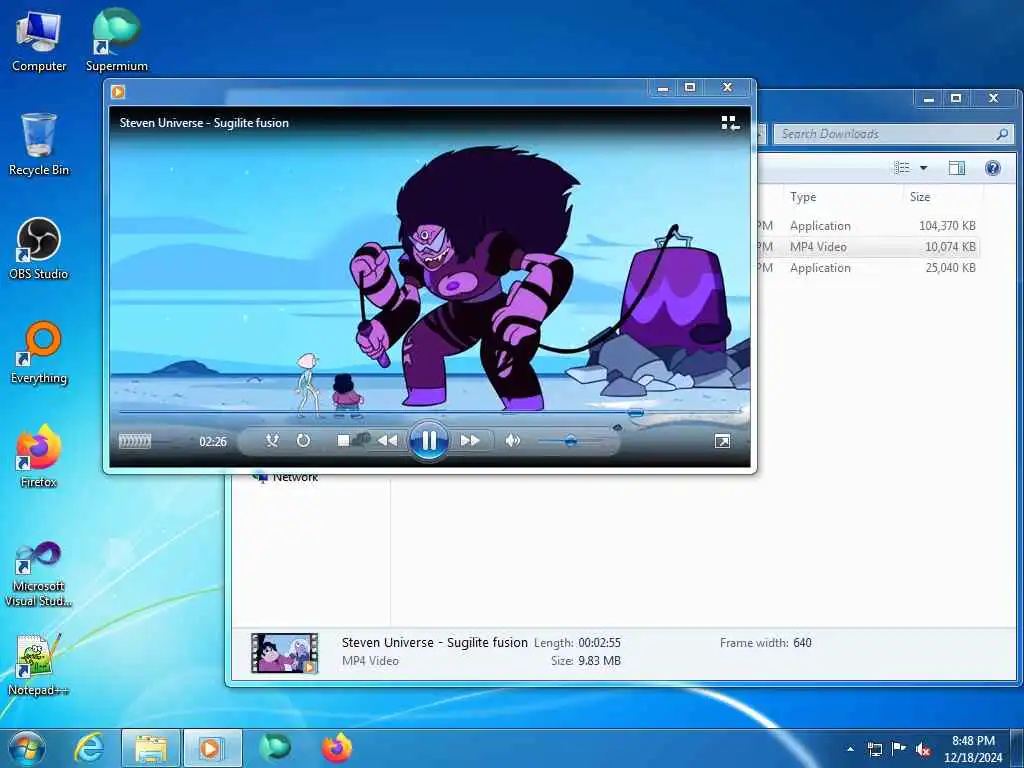
Task: Toggle repeat mode in the media player
Action: coord(303,441)
